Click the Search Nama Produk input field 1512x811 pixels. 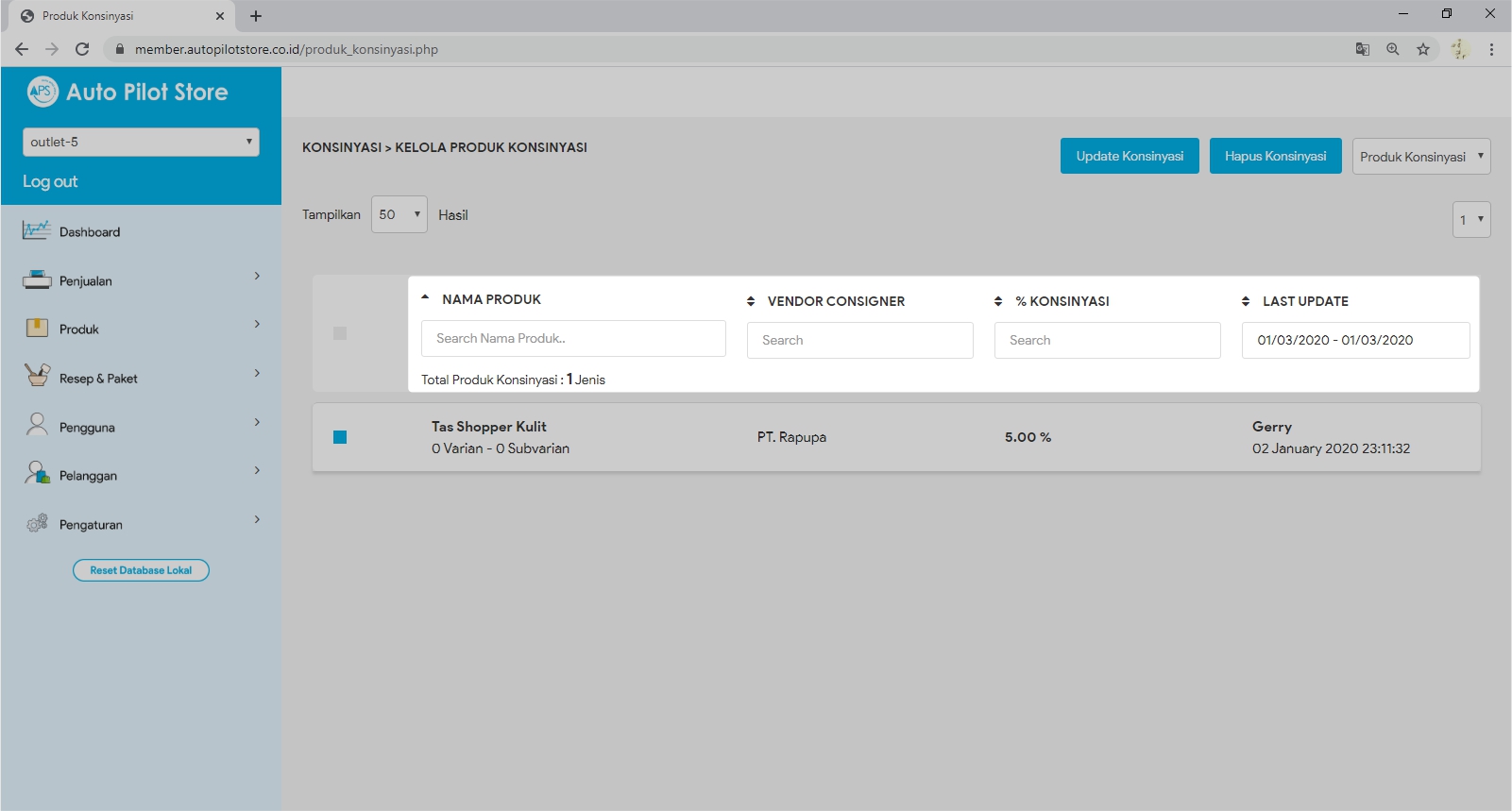[x=573, y=339]
